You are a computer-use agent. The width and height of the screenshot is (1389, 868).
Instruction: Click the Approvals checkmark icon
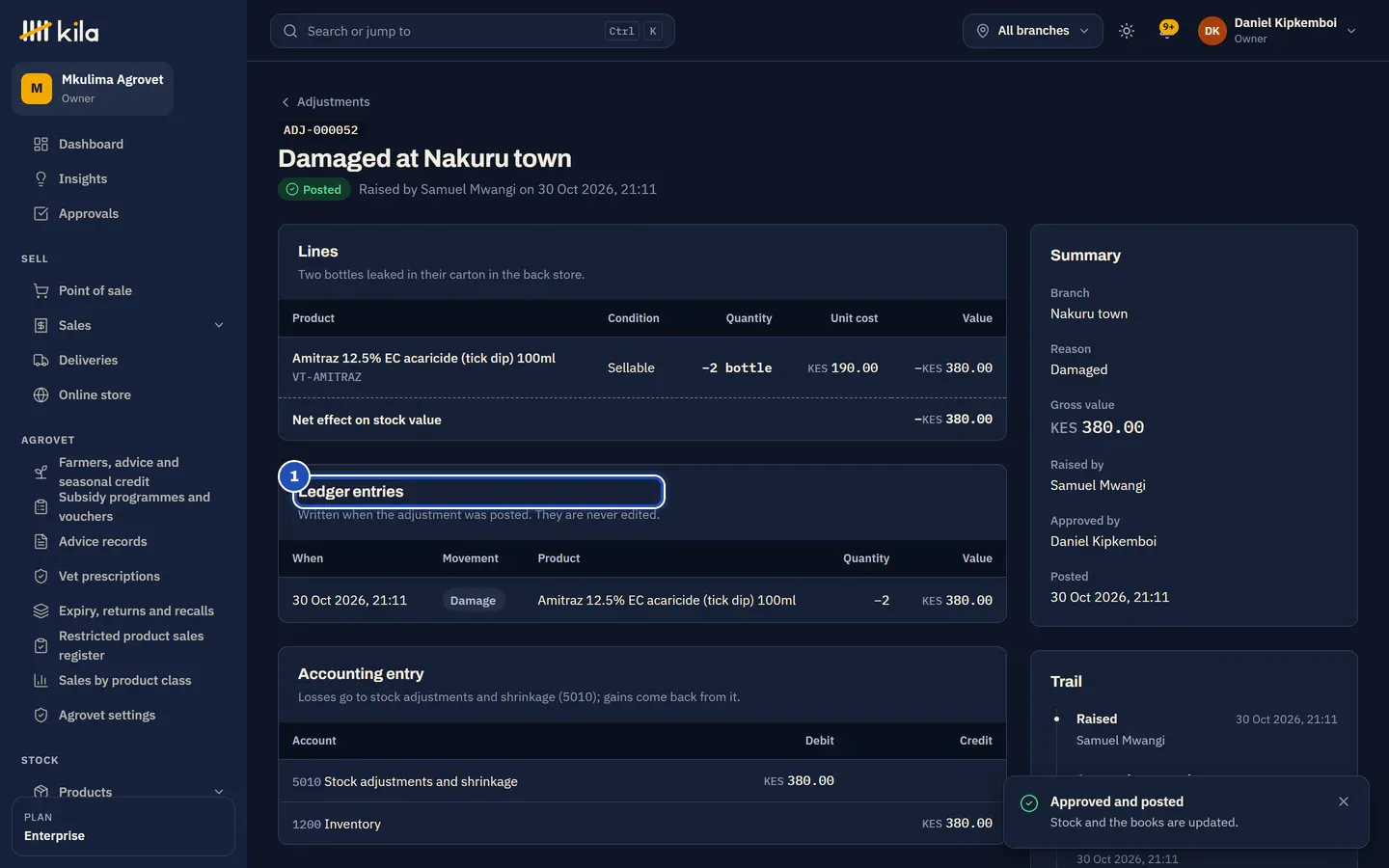click(41, 214)
